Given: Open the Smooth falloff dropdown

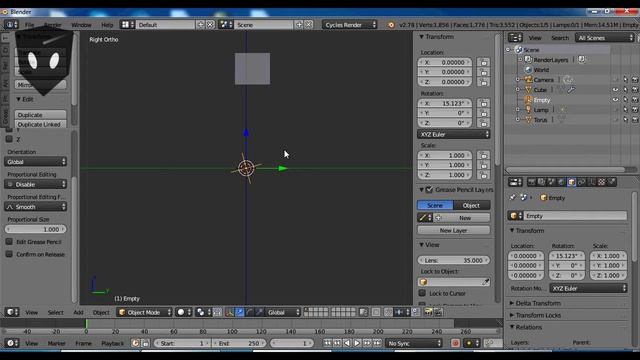Looking at the screenshot, I should pos(36,207).
